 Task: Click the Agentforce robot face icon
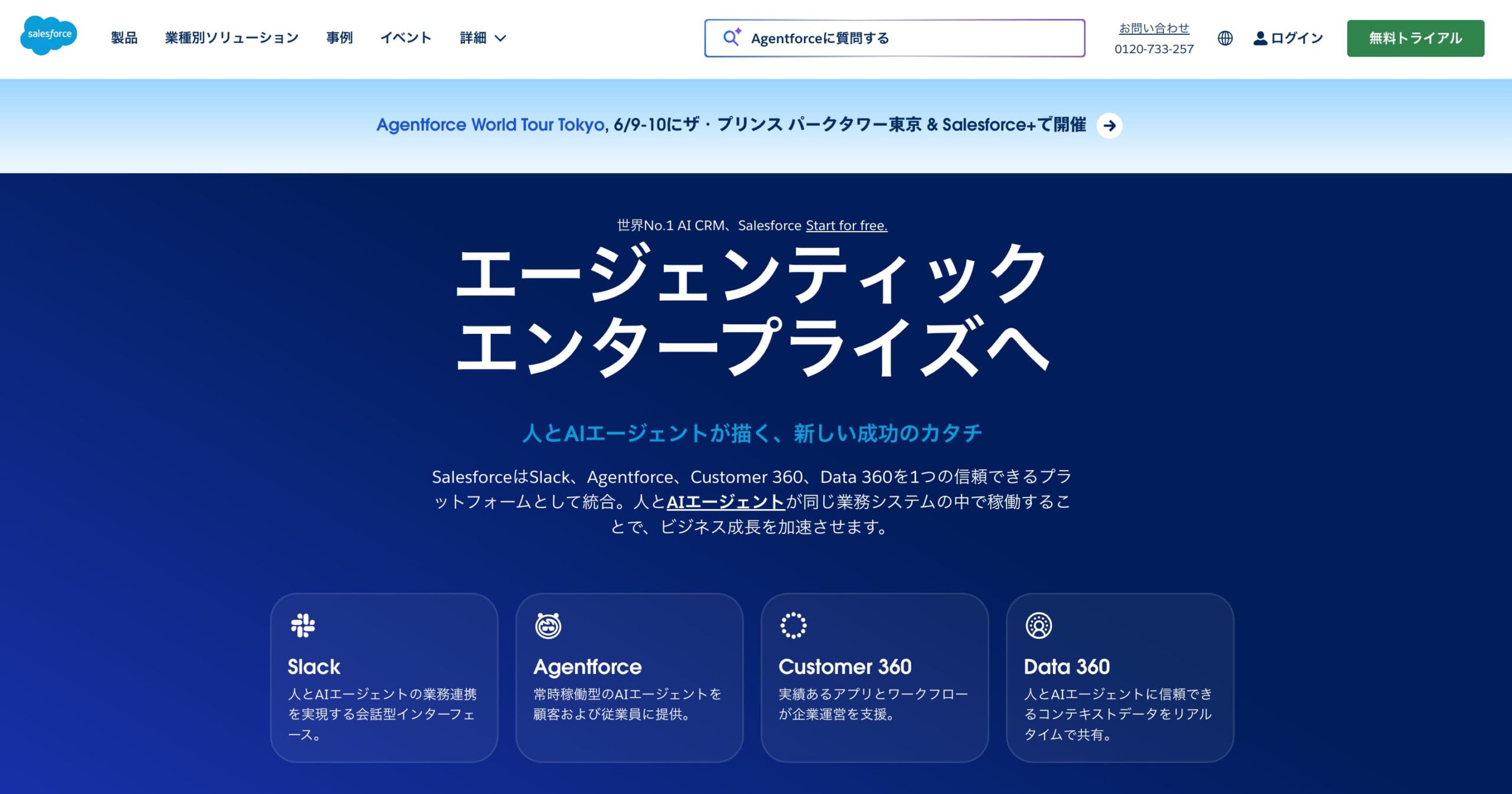click(548, 625)
